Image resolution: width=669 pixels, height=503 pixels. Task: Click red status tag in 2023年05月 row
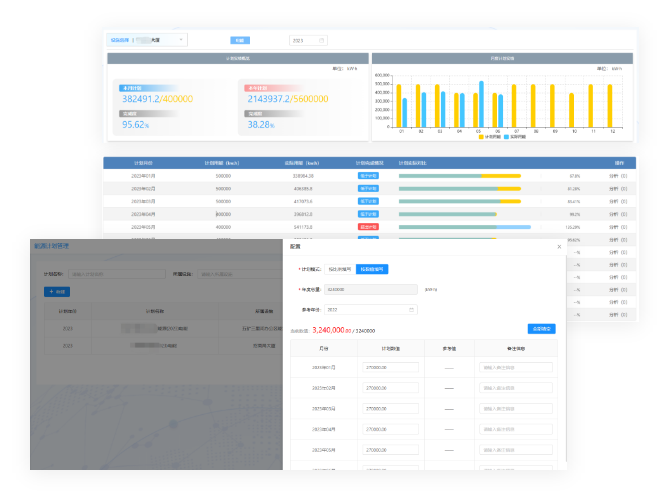pyautogui.click(x=368, y=227)
